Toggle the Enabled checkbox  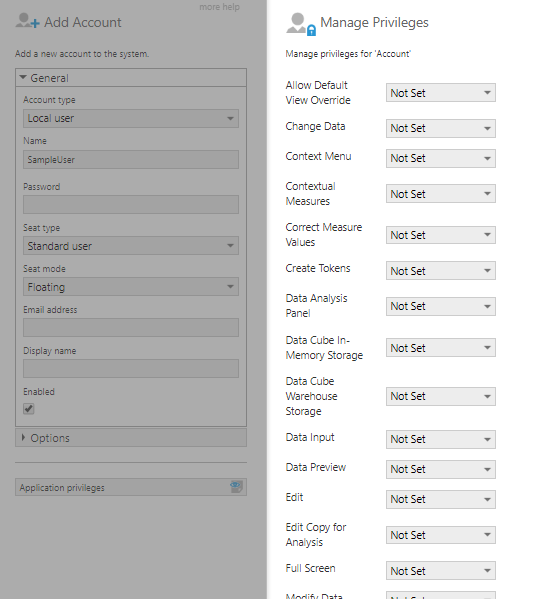29,408
